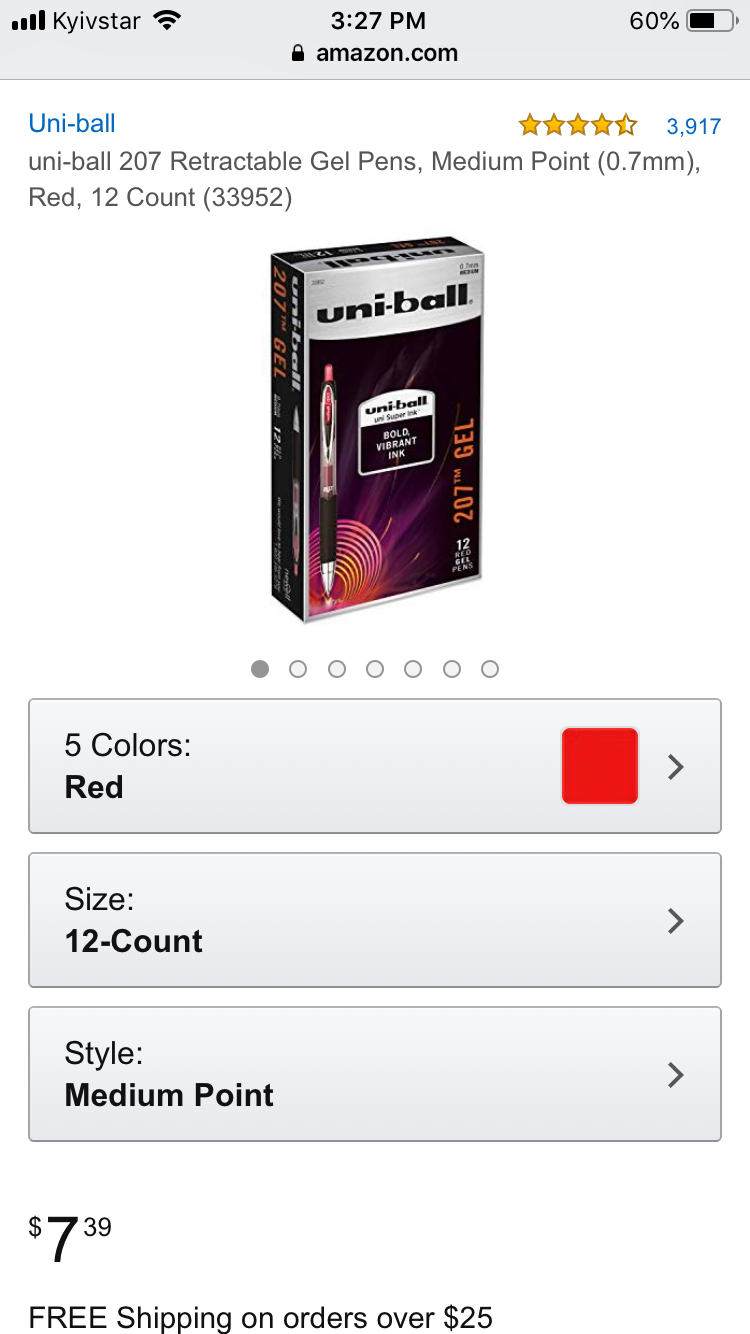Tap the uni-ball pen box product image

[375, 430]
